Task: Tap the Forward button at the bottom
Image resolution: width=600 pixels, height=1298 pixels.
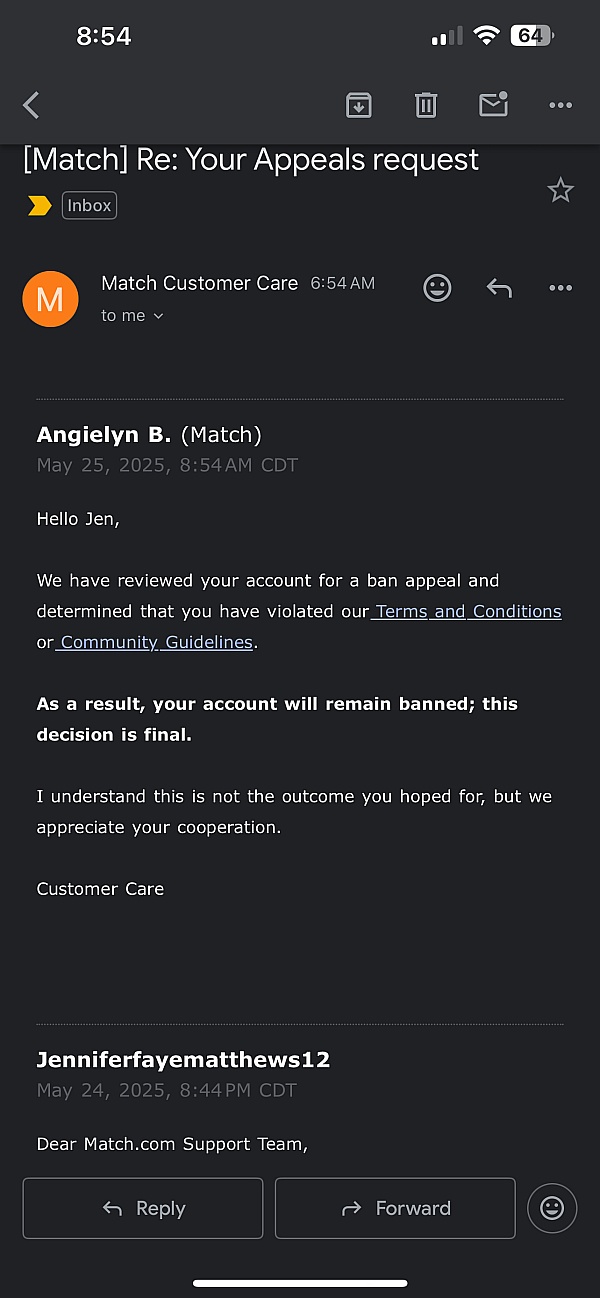Action: pyautogui.click(x=395, y=1208)
